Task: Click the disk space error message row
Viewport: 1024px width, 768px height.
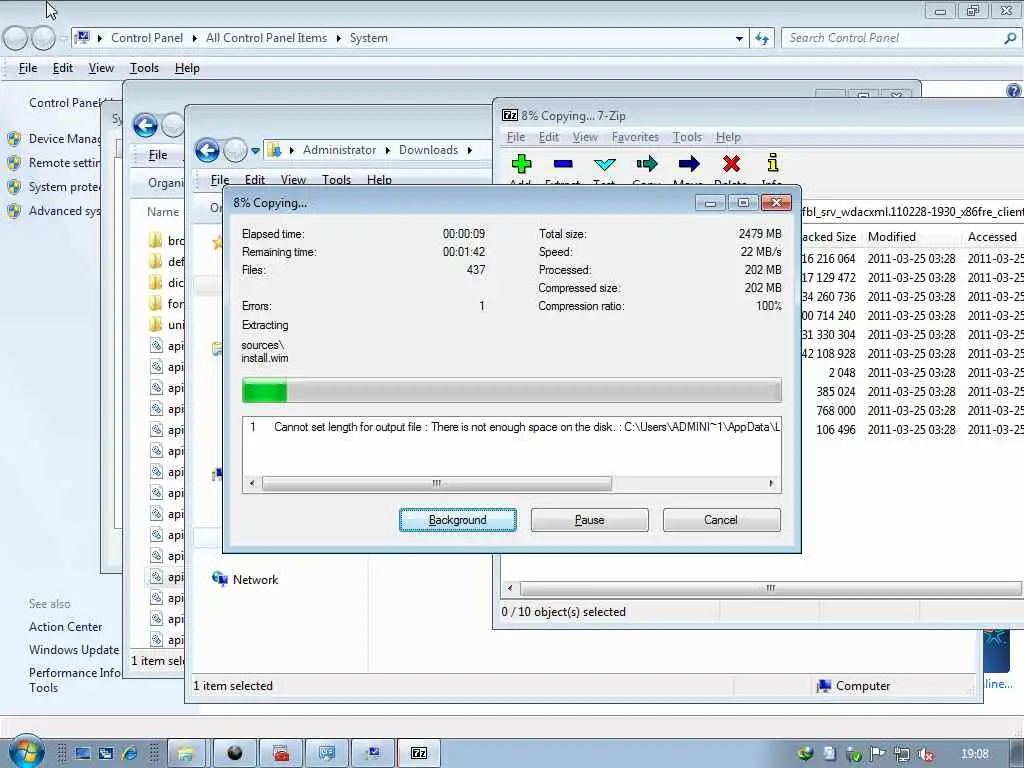Action: 511,427
